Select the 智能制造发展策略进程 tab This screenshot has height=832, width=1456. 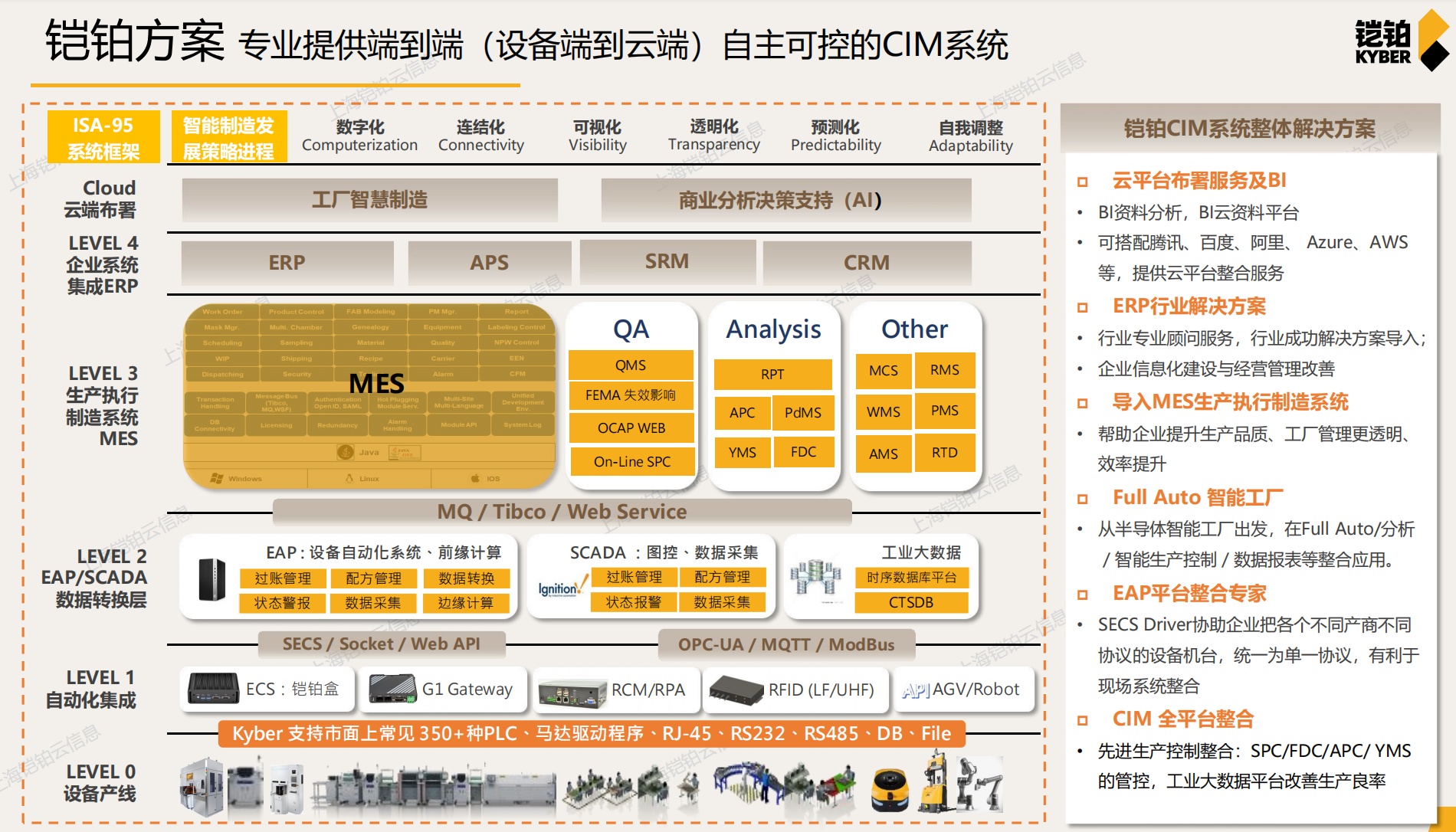(x=228, y=137)
